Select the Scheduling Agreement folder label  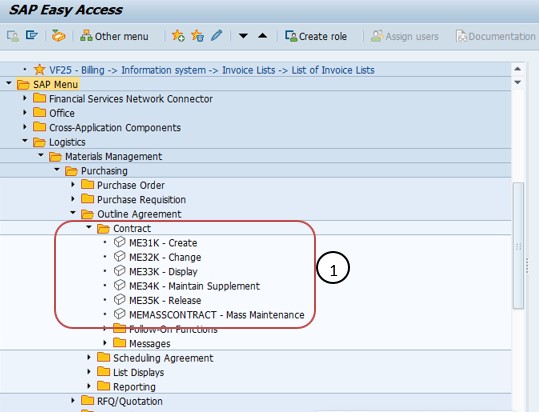163,358
